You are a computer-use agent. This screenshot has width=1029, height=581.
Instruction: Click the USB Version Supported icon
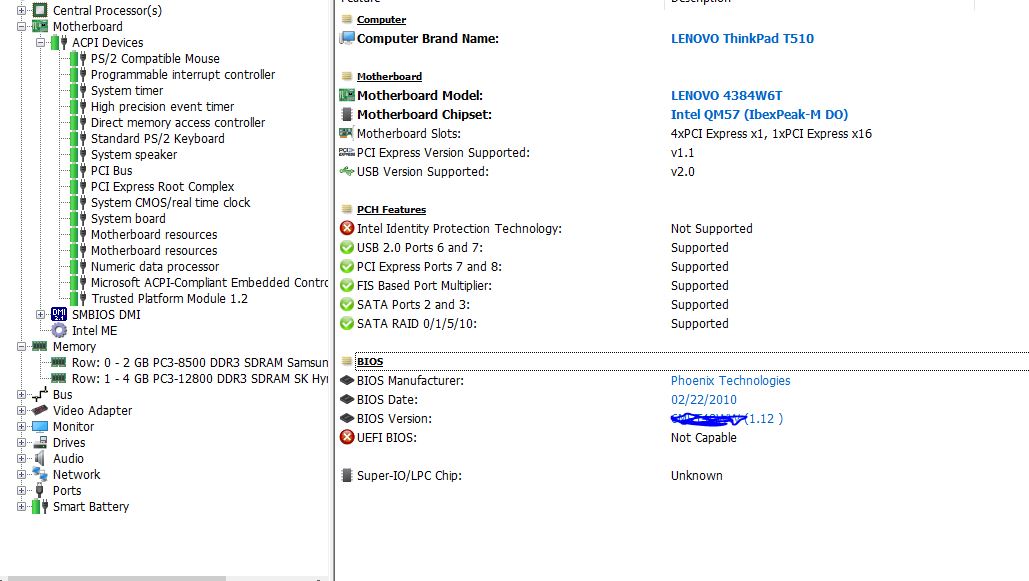click(x=346, y=171)
